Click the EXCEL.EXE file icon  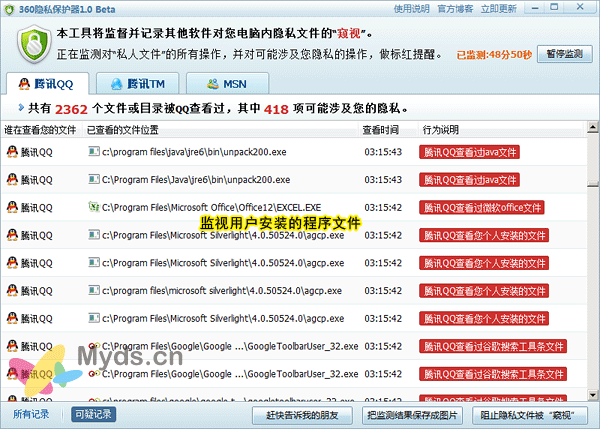pos(94,207)
